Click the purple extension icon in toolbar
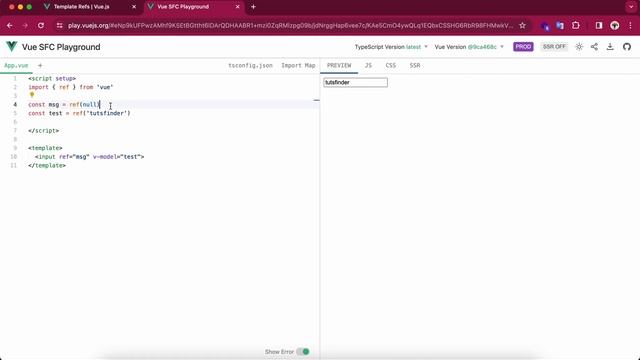 (545, 26)
